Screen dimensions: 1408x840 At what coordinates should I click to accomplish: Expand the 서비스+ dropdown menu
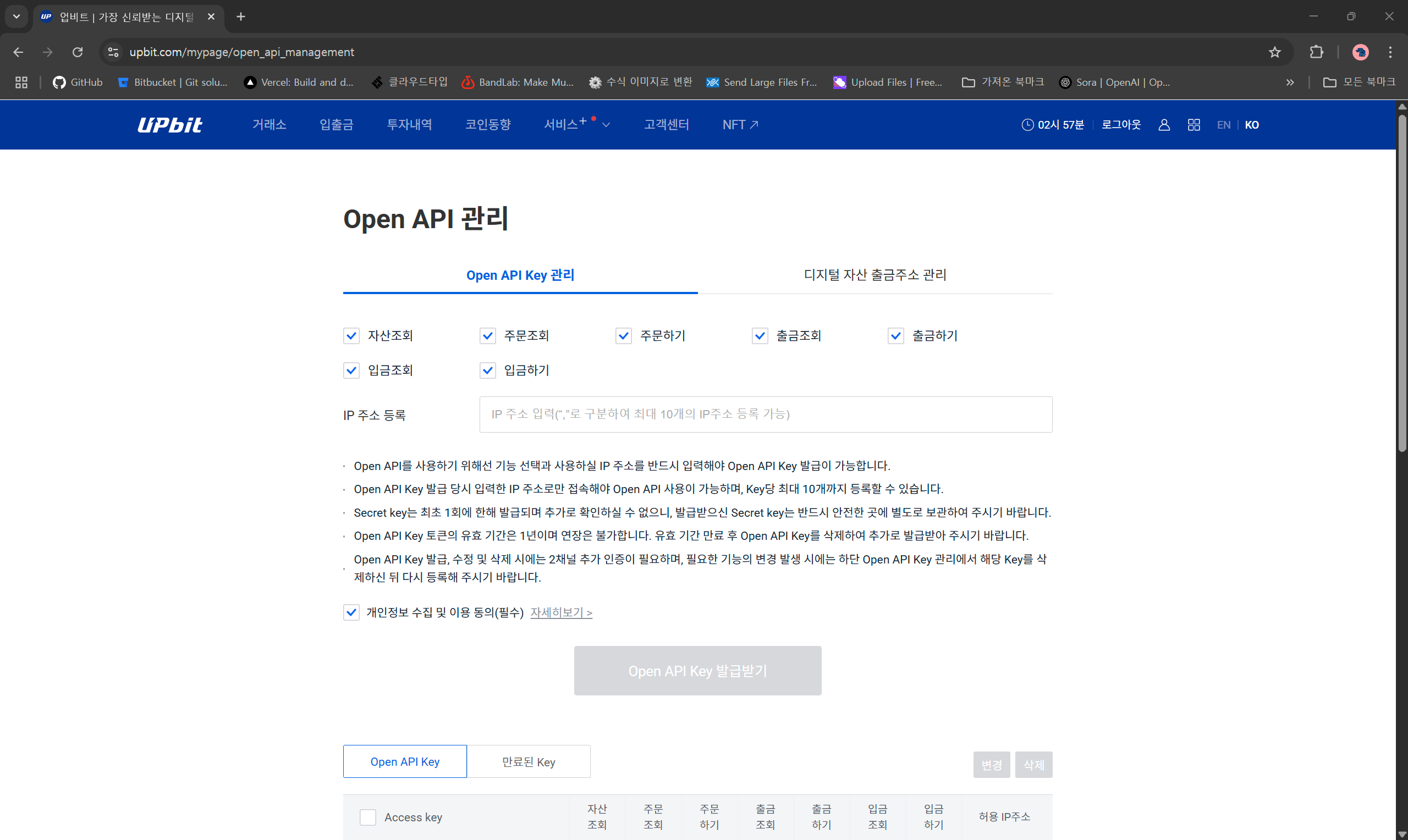pos(577,125)
